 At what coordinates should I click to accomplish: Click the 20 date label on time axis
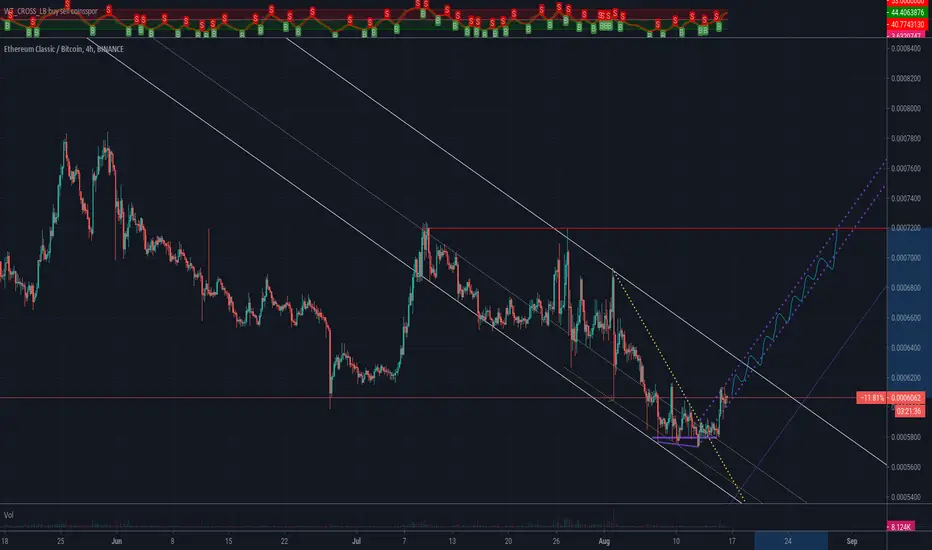coord(508,541)
